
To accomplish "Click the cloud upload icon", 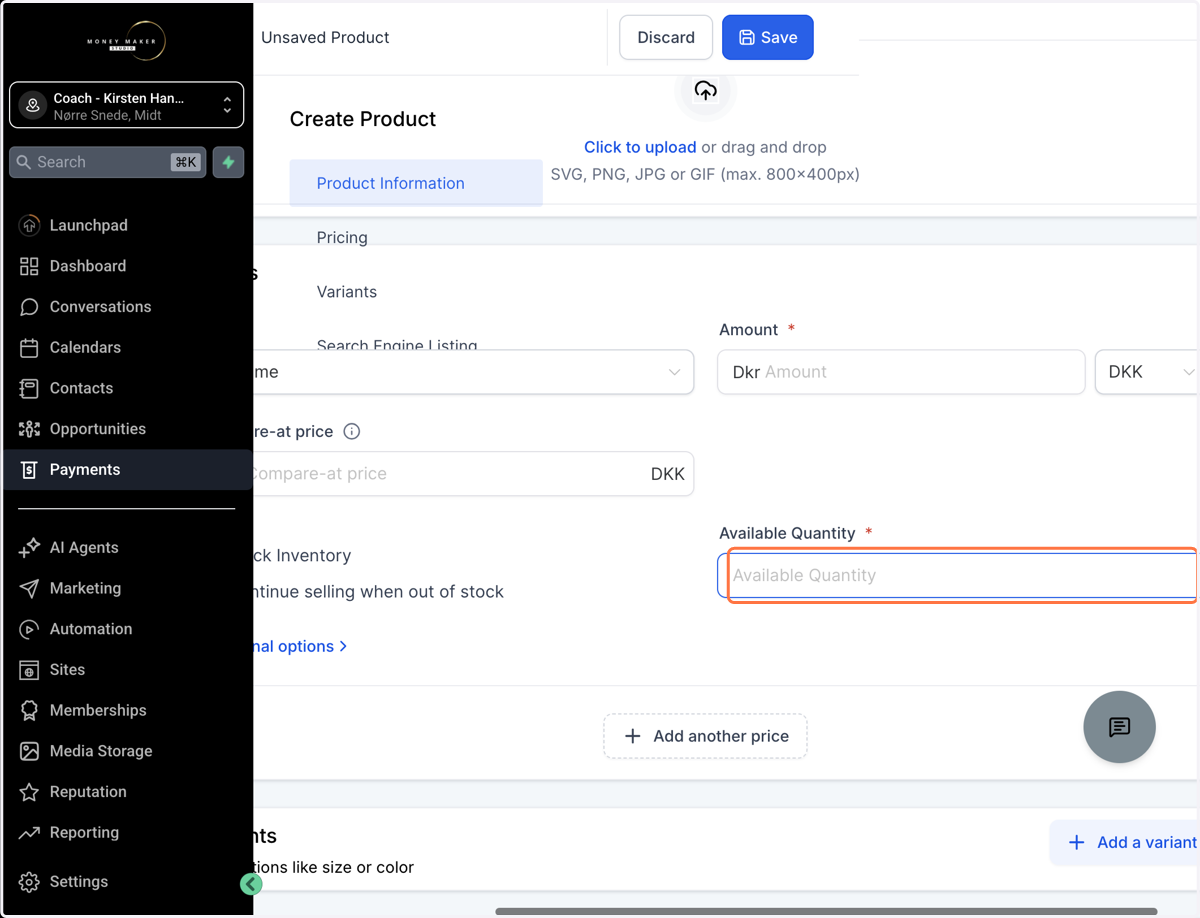I will [706, 91].
